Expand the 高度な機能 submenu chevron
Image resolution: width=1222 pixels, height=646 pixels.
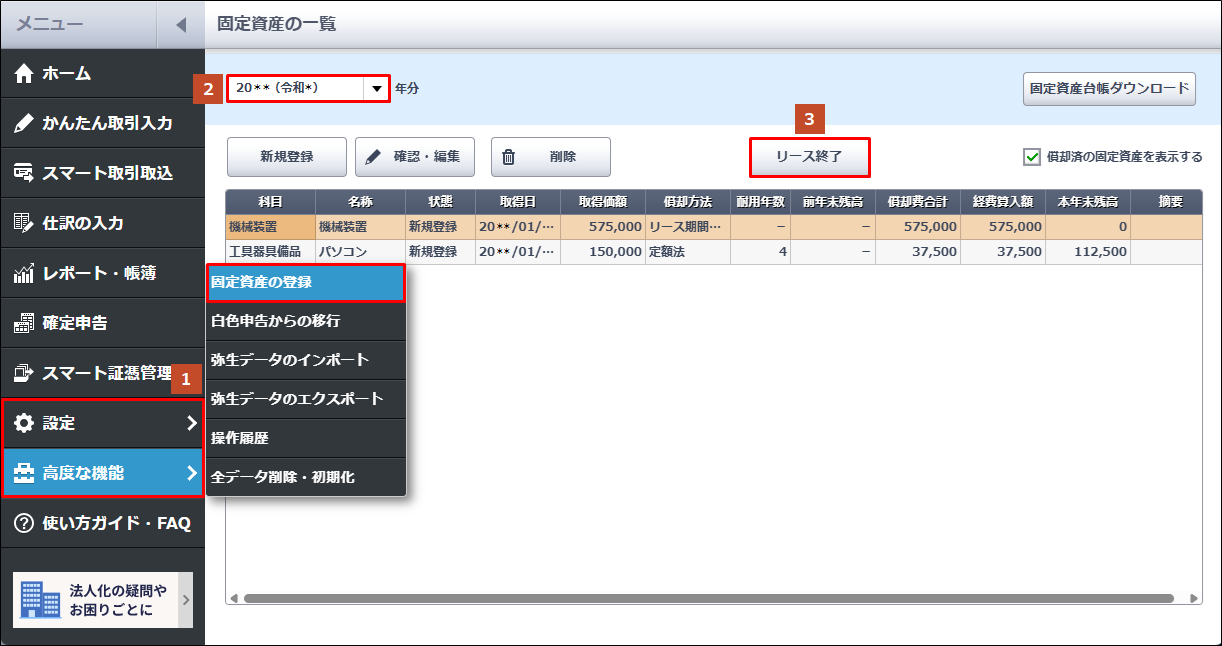pyautogui.click(x=192, y=473)
